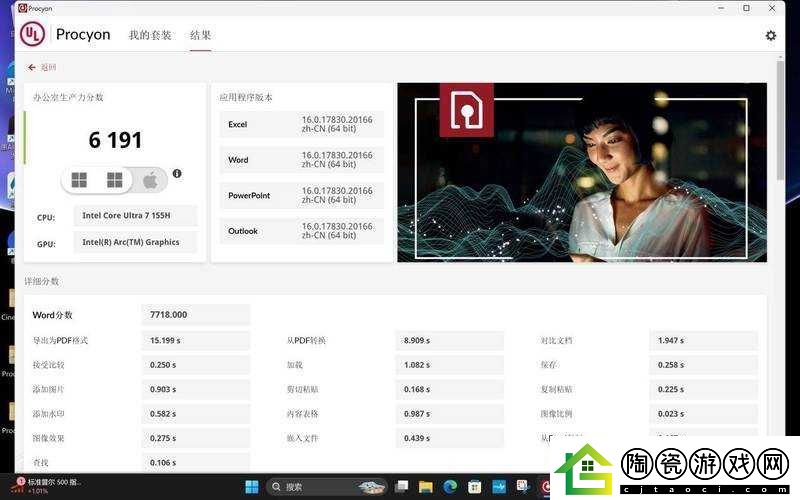This screenshot has width=800, height=500.
Task: Click the 导出为PDF格式 value 15.199 s
Action: [x=196, y=340]
